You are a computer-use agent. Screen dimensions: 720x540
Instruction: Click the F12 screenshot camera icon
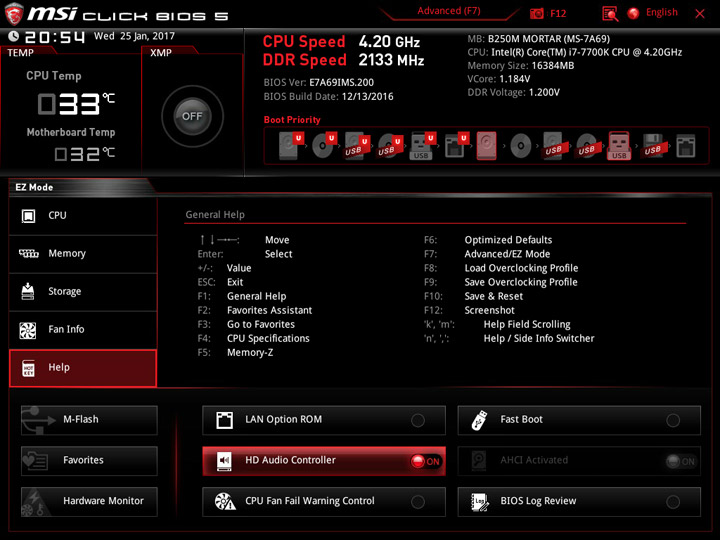coord(536,13)
